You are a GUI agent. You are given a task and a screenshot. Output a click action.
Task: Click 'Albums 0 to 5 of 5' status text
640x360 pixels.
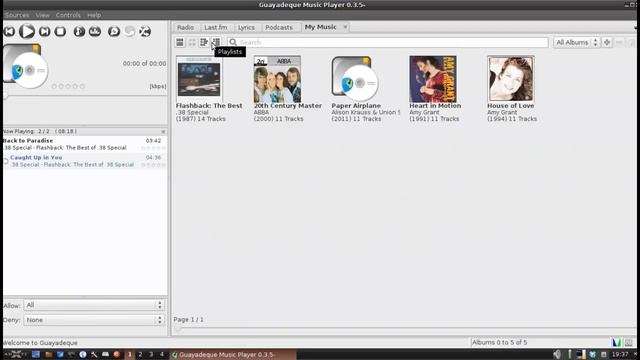coord(500,342)
